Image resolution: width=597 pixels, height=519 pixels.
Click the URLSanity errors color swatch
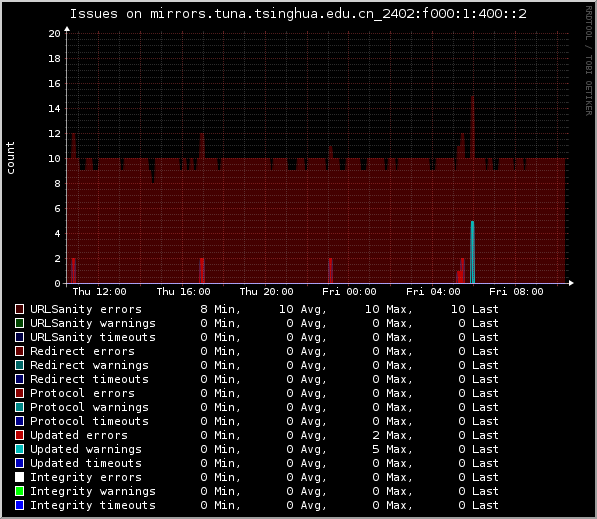(19, 309)
